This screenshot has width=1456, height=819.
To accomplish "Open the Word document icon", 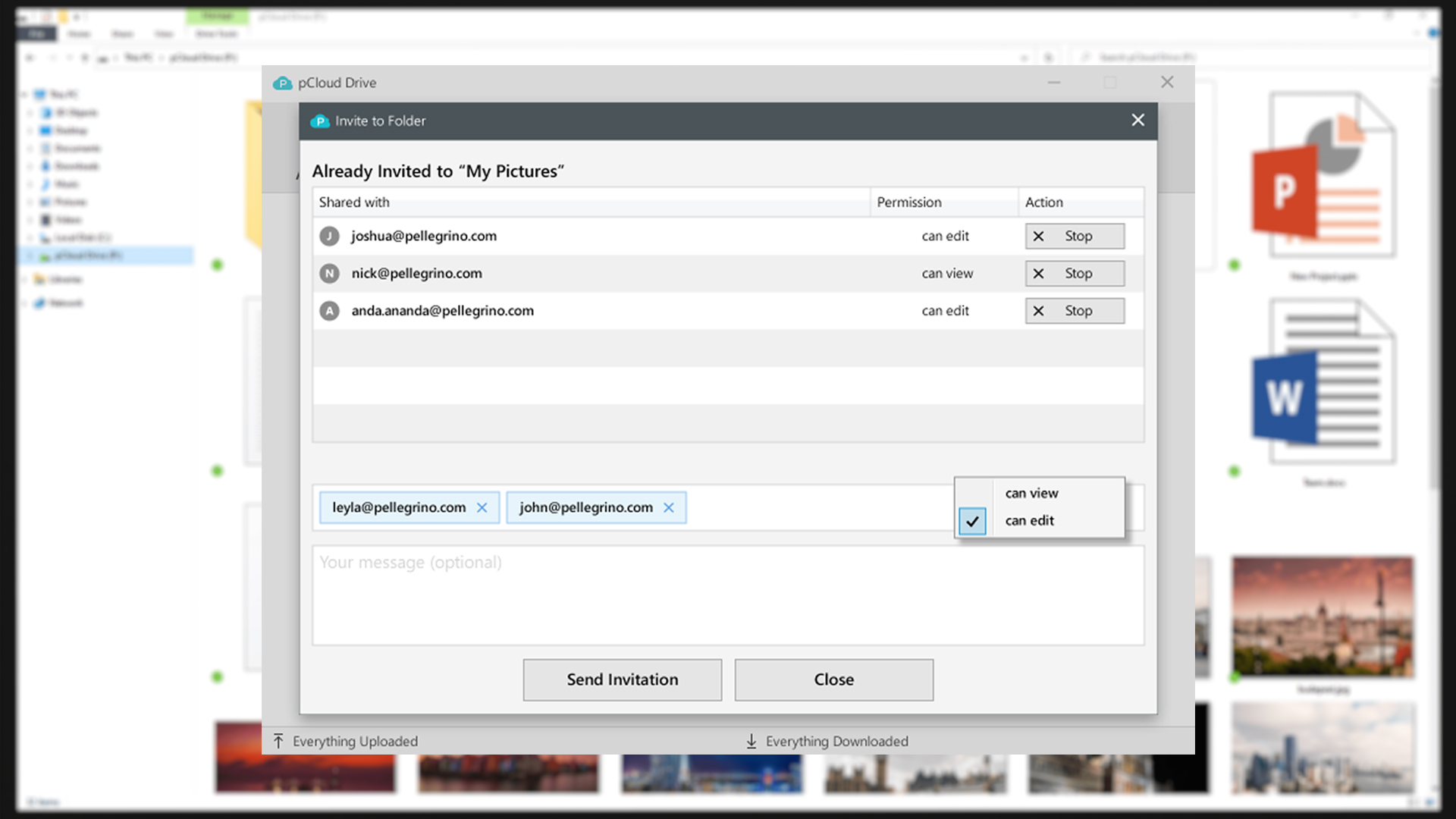I will [x=1323, y=381].
